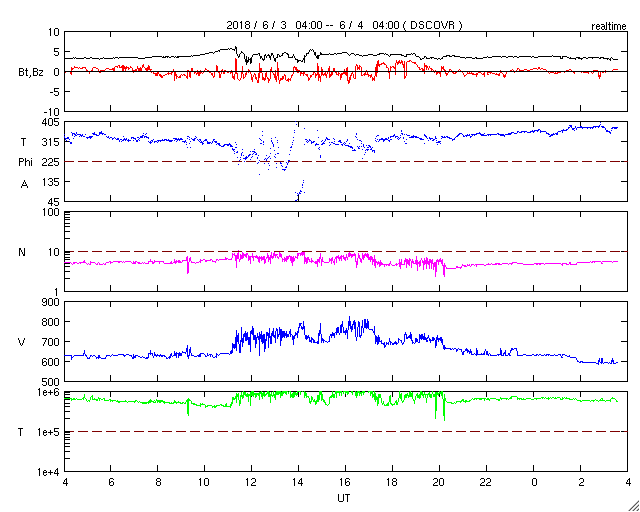Click the resize grip in the bottom-right corner

[x=633, y=506]
